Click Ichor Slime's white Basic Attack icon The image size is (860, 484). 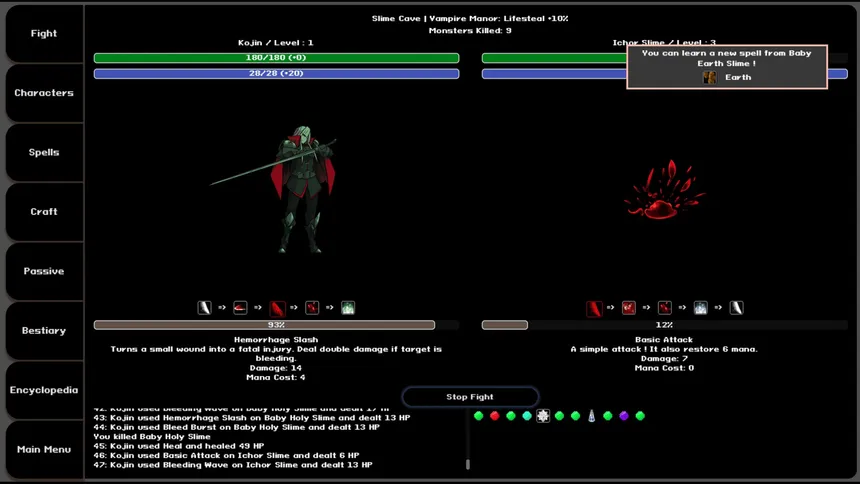coord(737,308)
